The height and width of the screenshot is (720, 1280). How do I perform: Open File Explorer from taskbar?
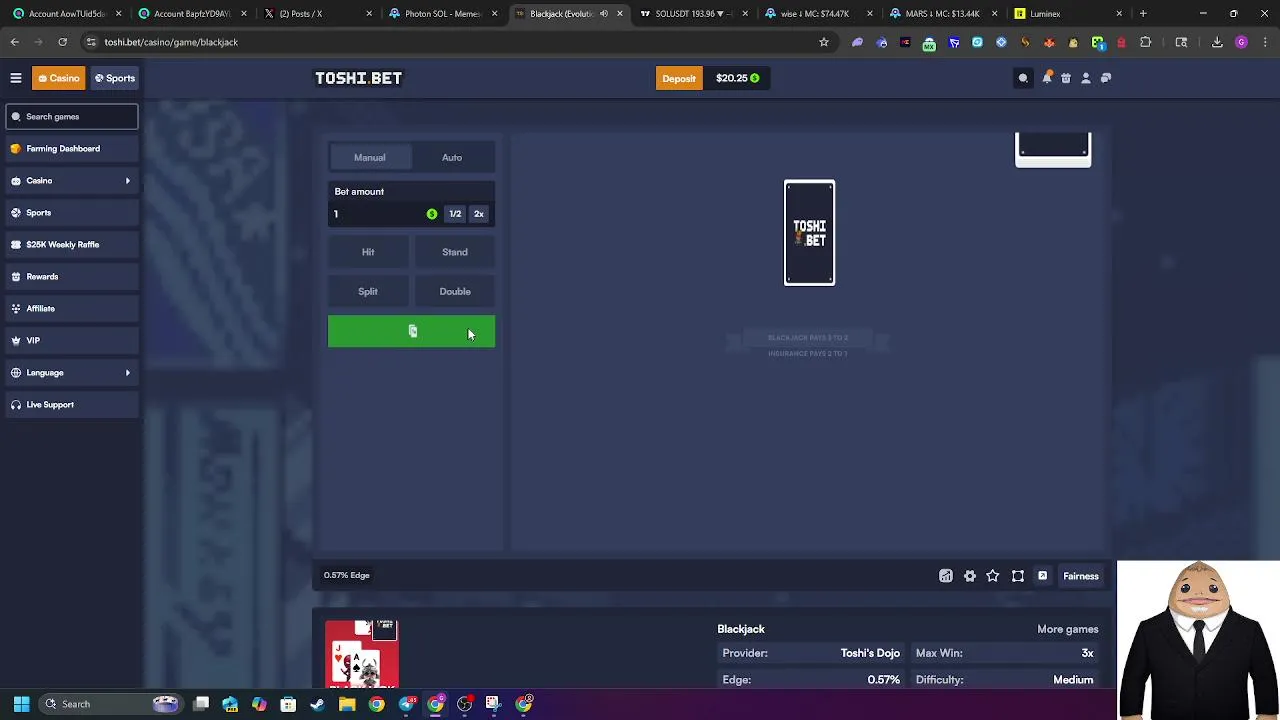347,704
